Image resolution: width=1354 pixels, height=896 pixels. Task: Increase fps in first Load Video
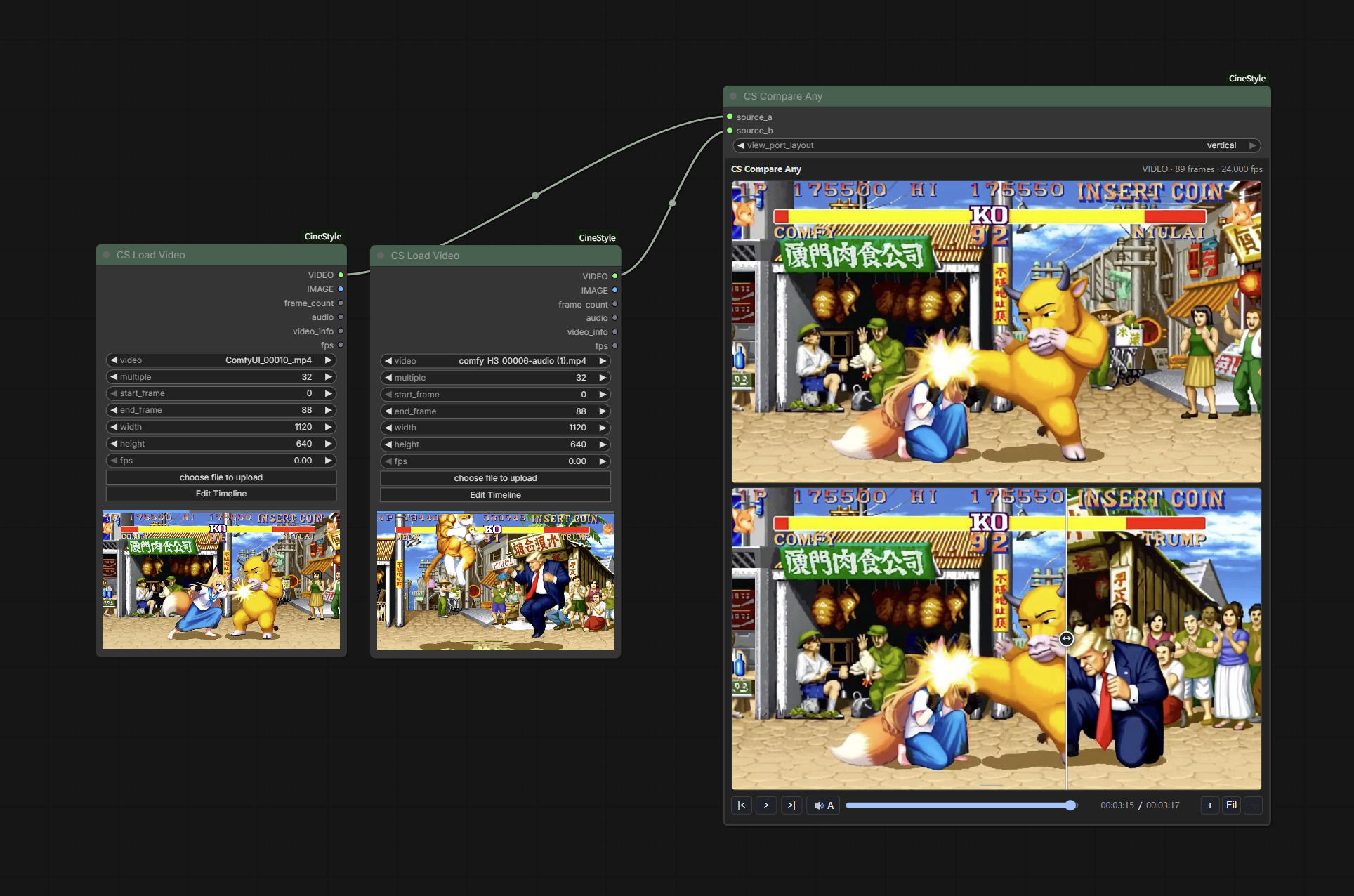pyautogui.click(x=328, y=461)
